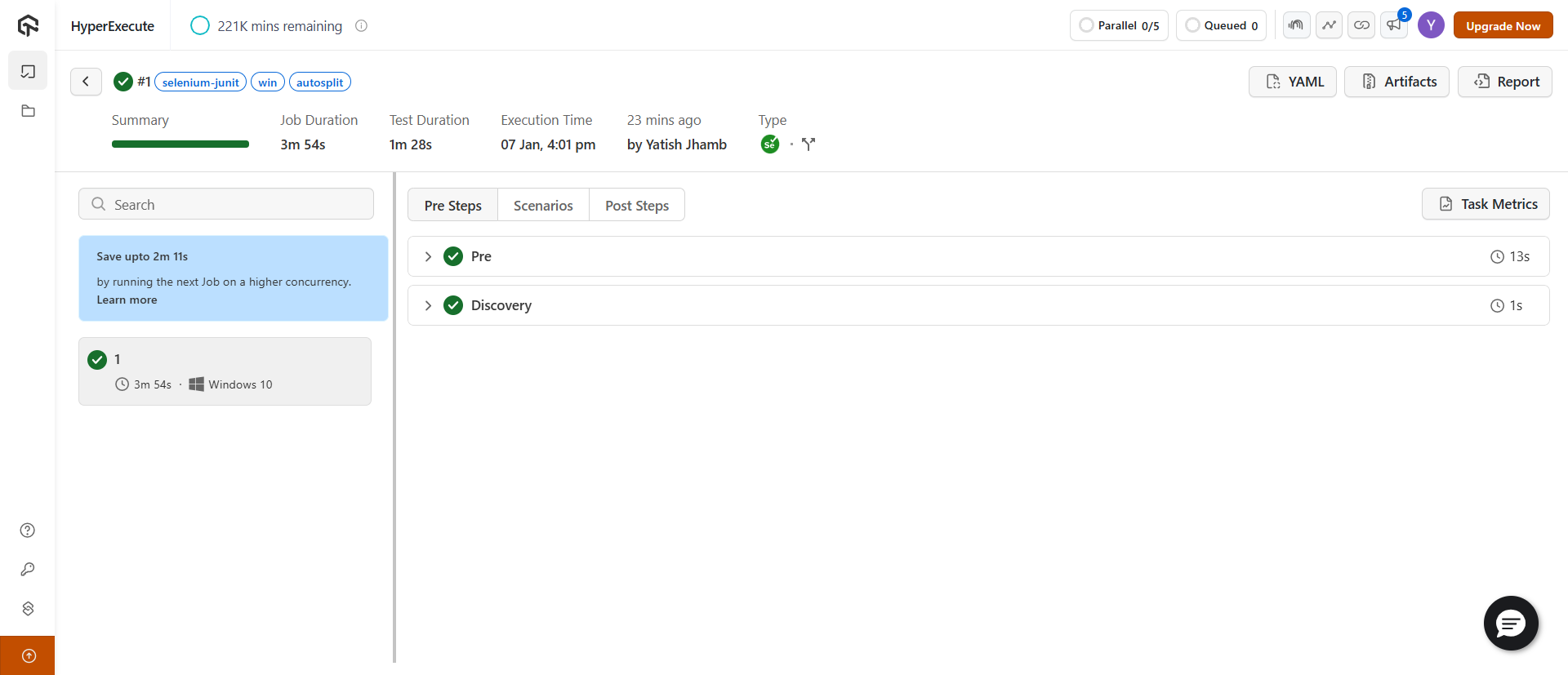The image size is (1568, 675).
Task: Expand the Discovery step row
Action: [x=428, y=305]
